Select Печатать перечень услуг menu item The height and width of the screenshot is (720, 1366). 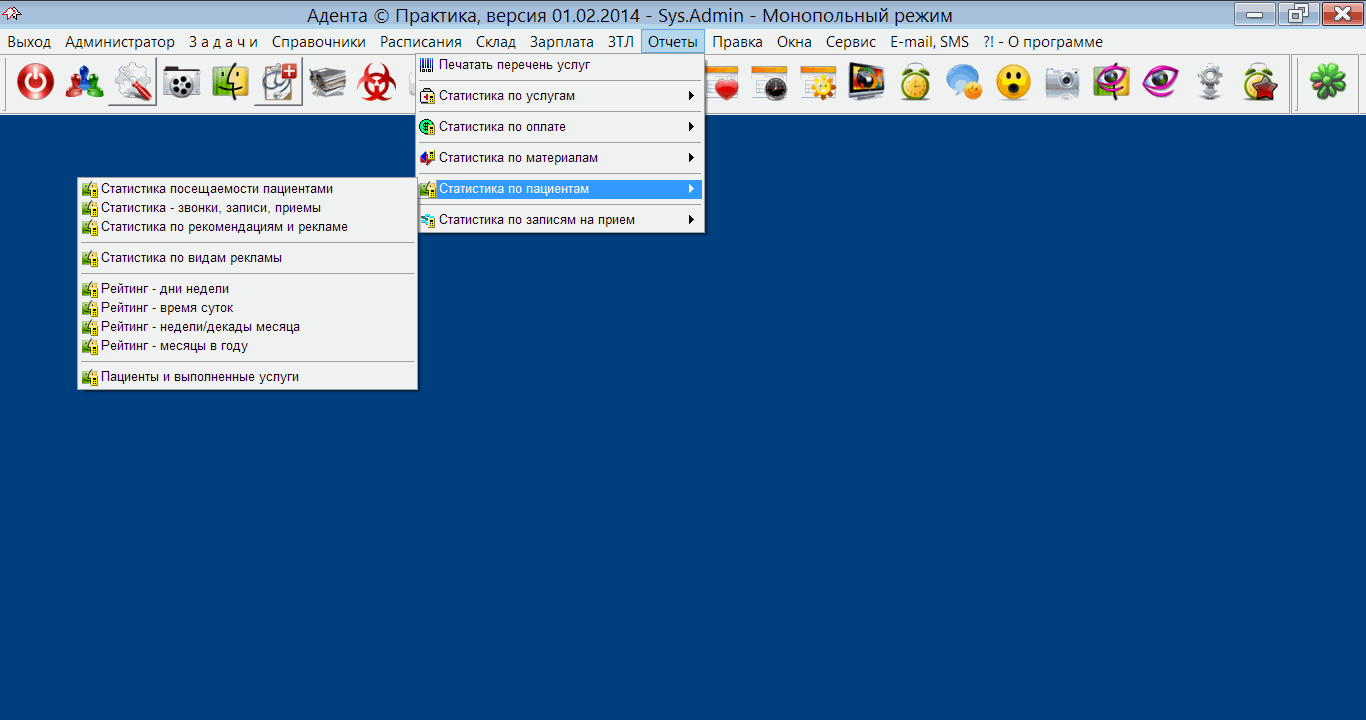pos(514,65)
